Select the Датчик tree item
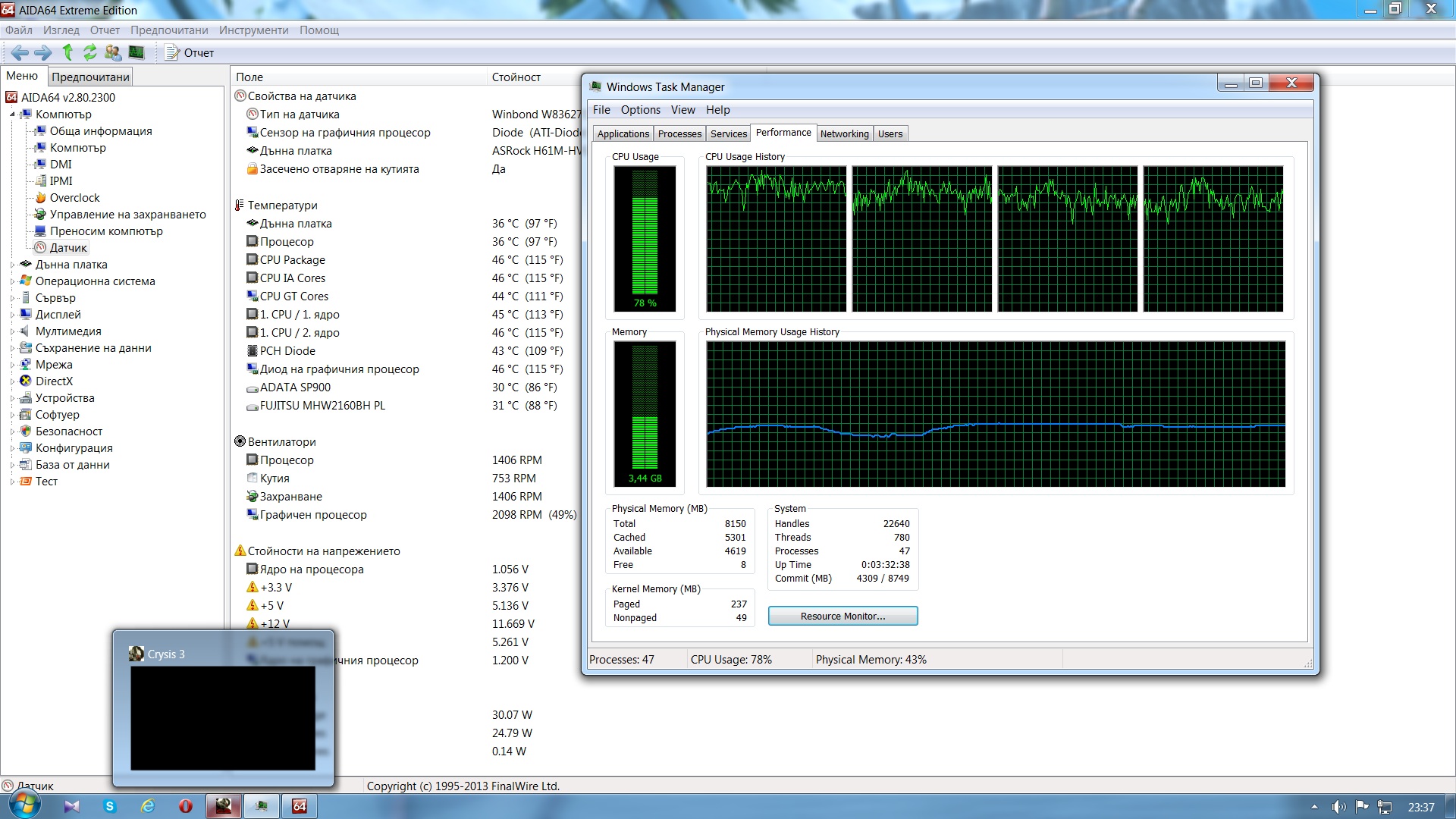 (x=68, y=248)
